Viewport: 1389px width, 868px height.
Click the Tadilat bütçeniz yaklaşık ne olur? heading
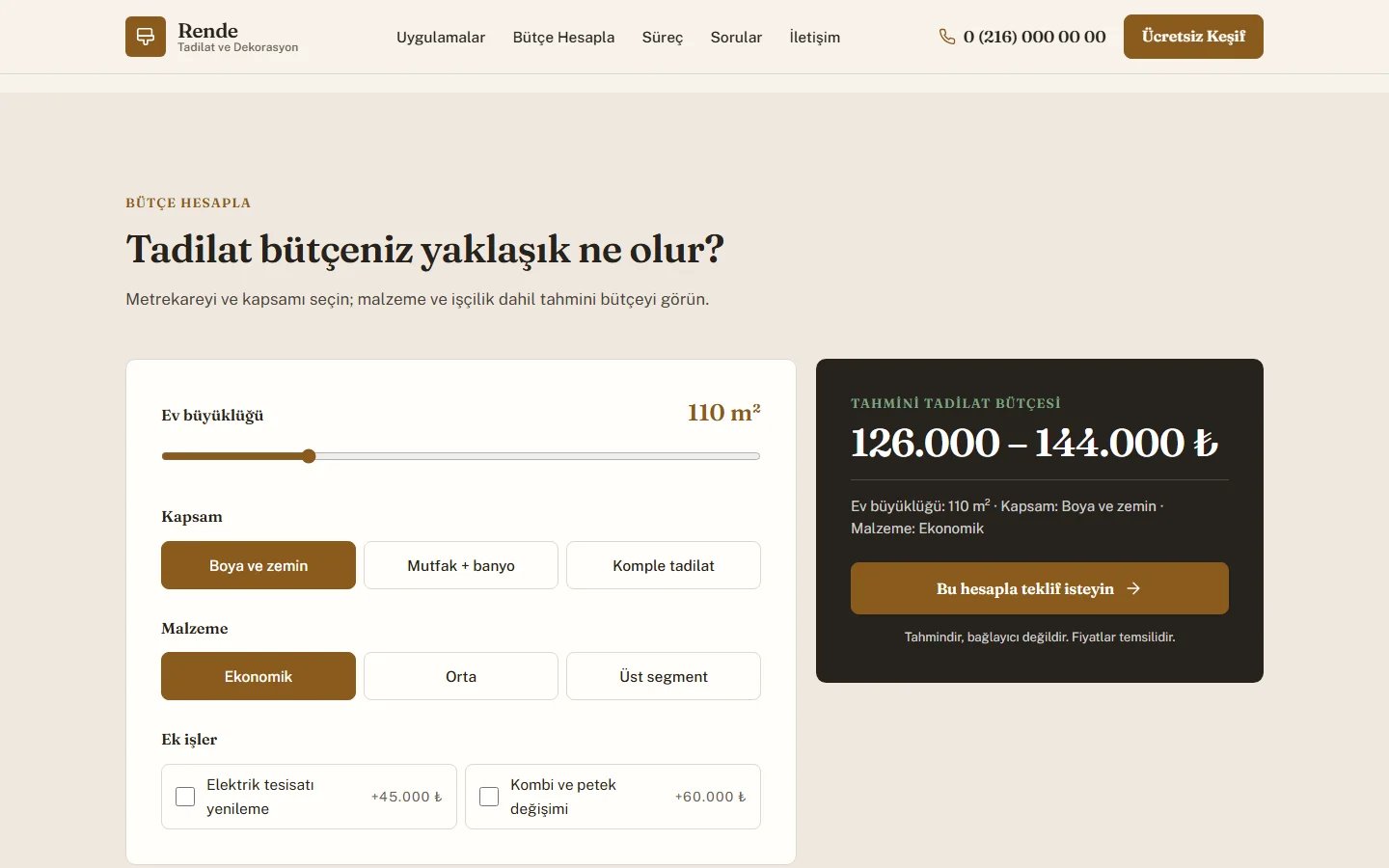(x=424, y=250)
